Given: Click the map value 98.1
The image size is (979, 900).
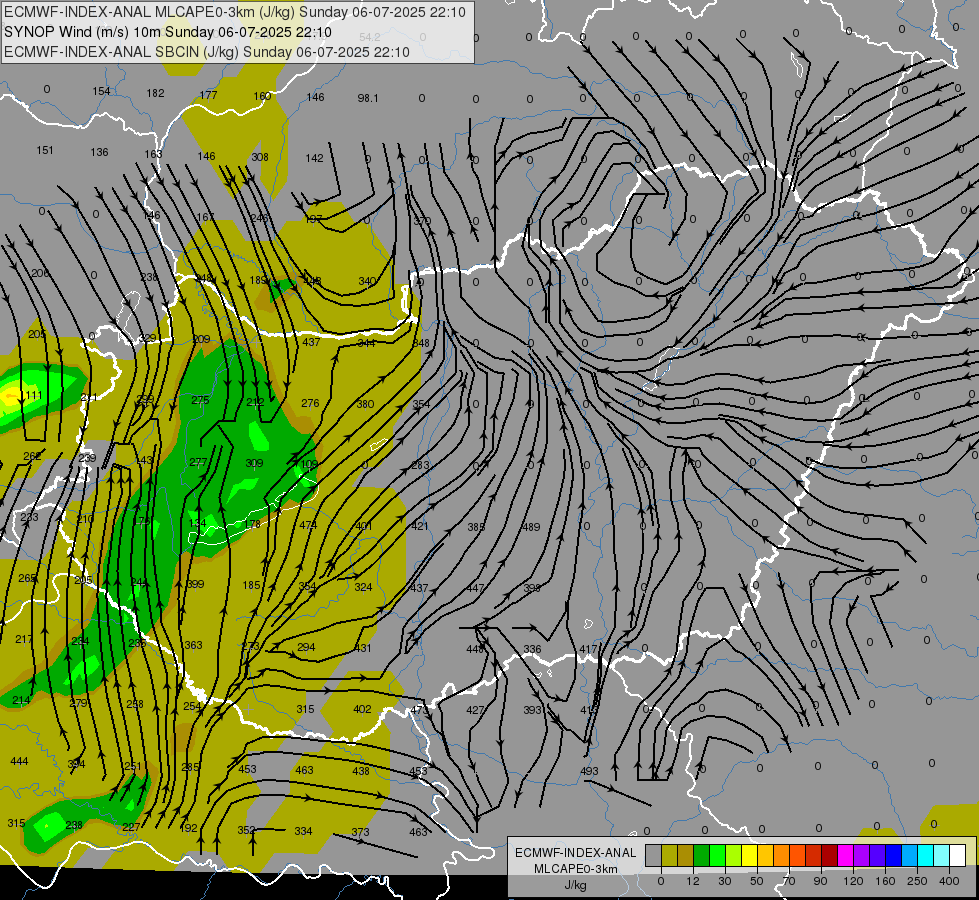Looking at the screenshot, I should (368, 98).
